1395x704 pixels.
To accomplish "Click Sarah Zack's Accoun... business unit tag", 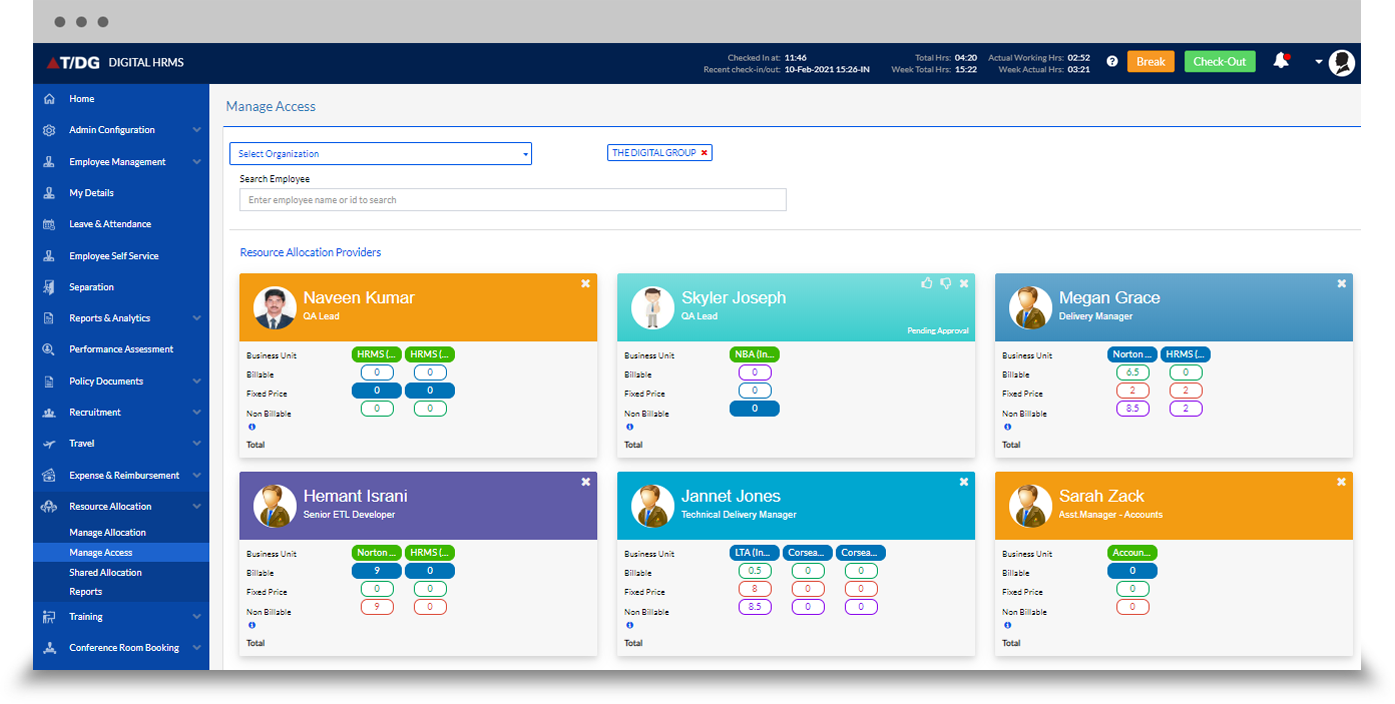I will 1133,552.
